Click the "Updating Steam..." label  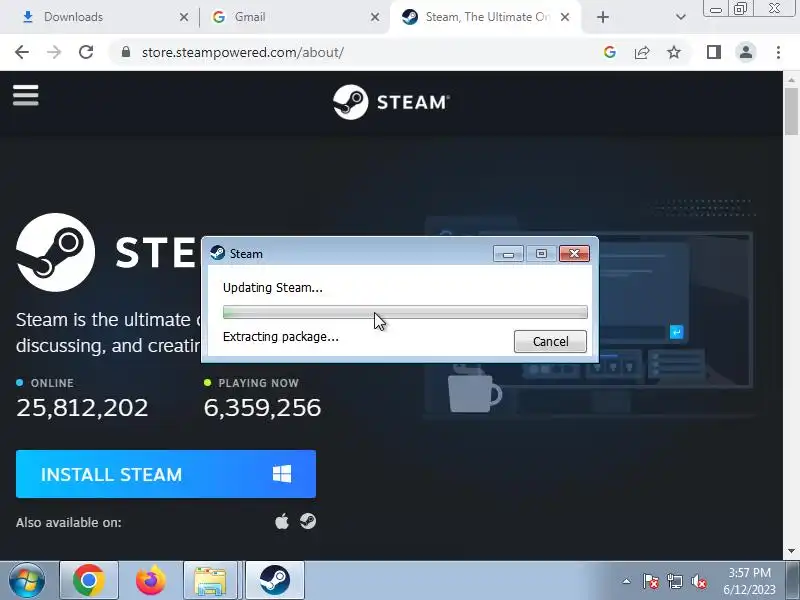click(272, 288)
